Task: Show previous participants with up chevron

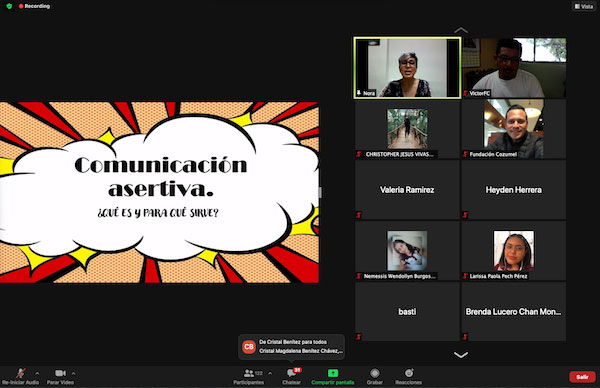Action: (x=461, y=30)
